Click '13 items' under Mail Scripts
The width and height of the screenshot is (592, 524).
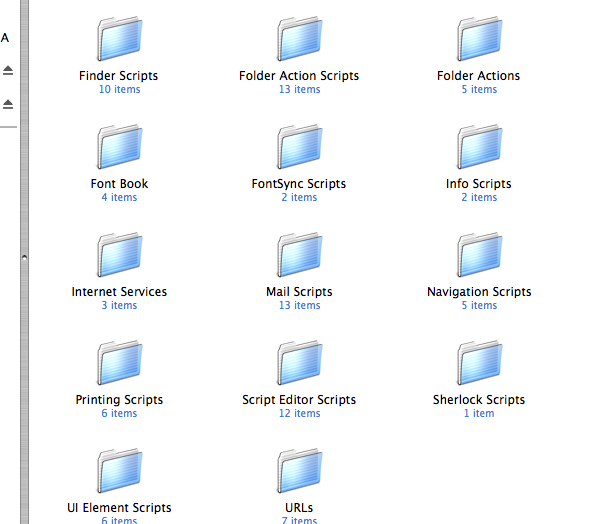coord(299,305)
